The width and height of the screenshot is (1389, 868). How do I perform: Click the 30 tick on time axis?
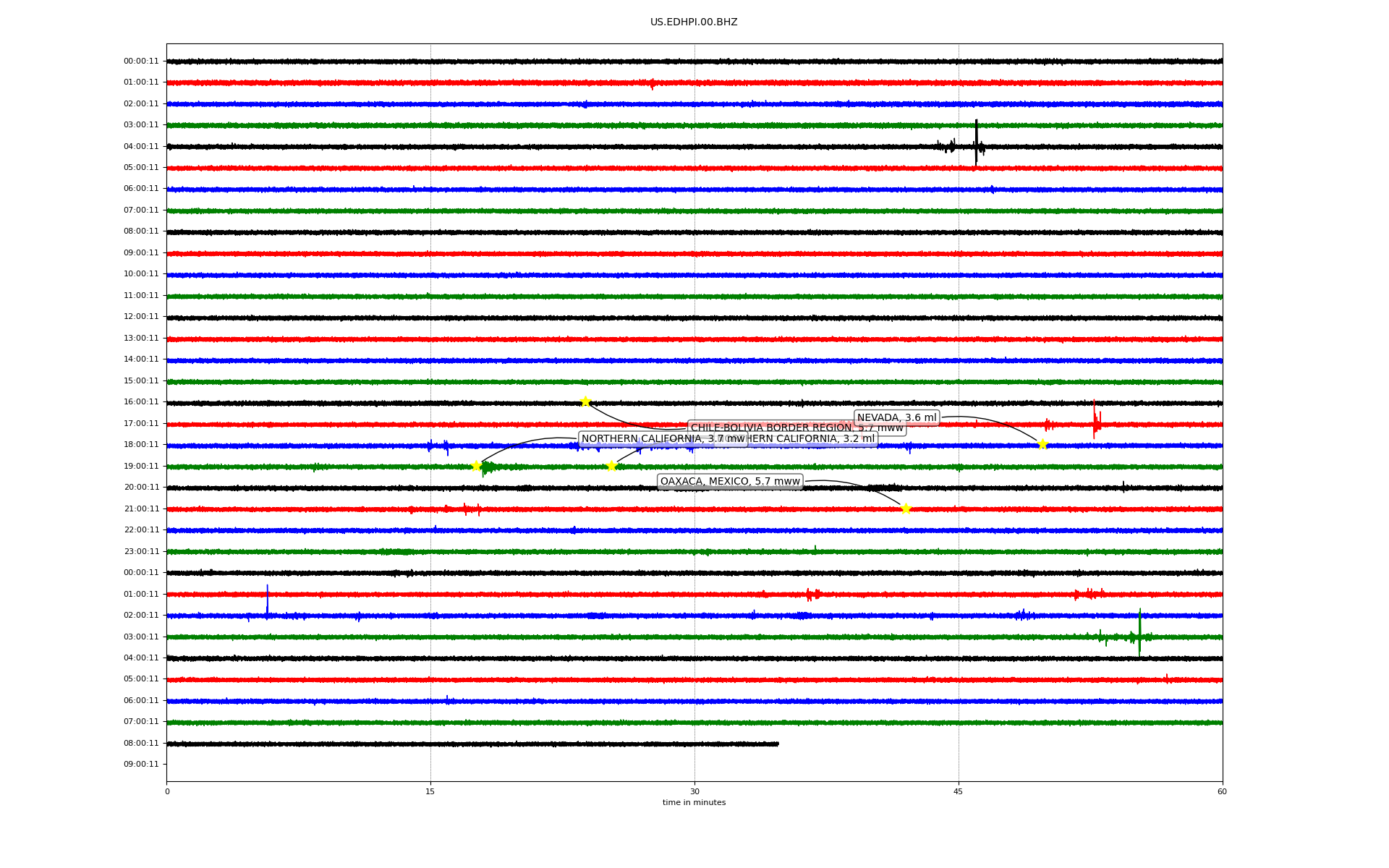tap(694, 791)
